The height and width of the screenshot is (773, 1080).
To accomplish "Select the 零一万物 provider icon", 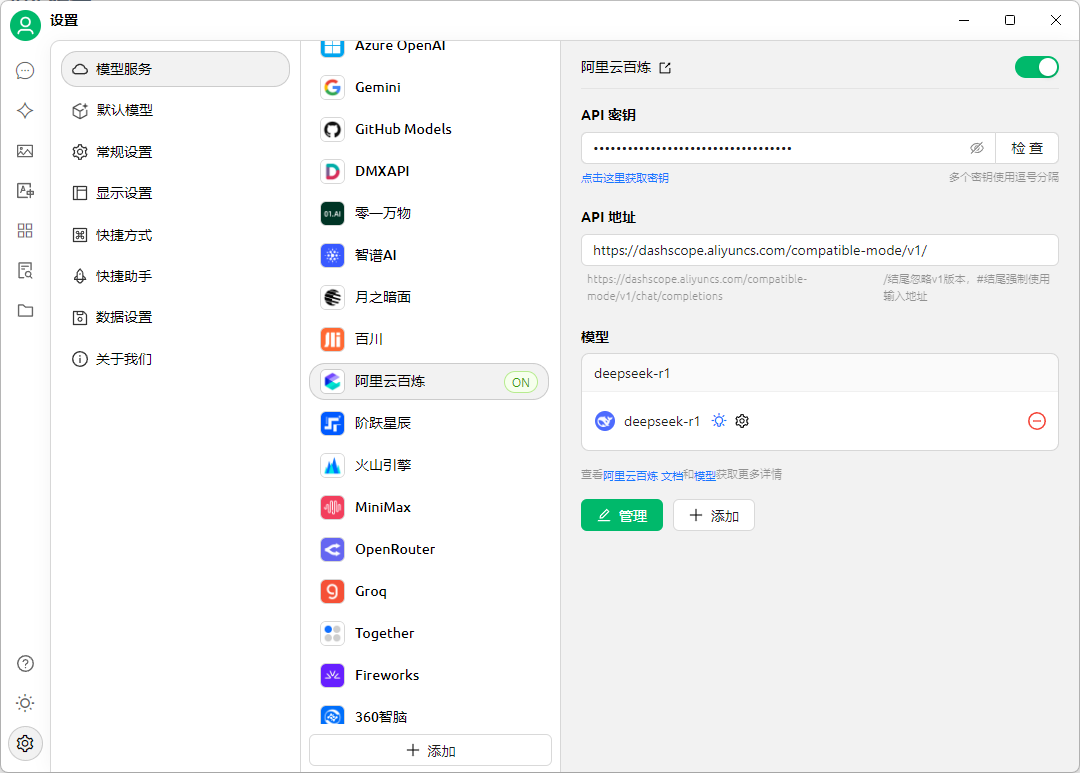I will (333, 214).
